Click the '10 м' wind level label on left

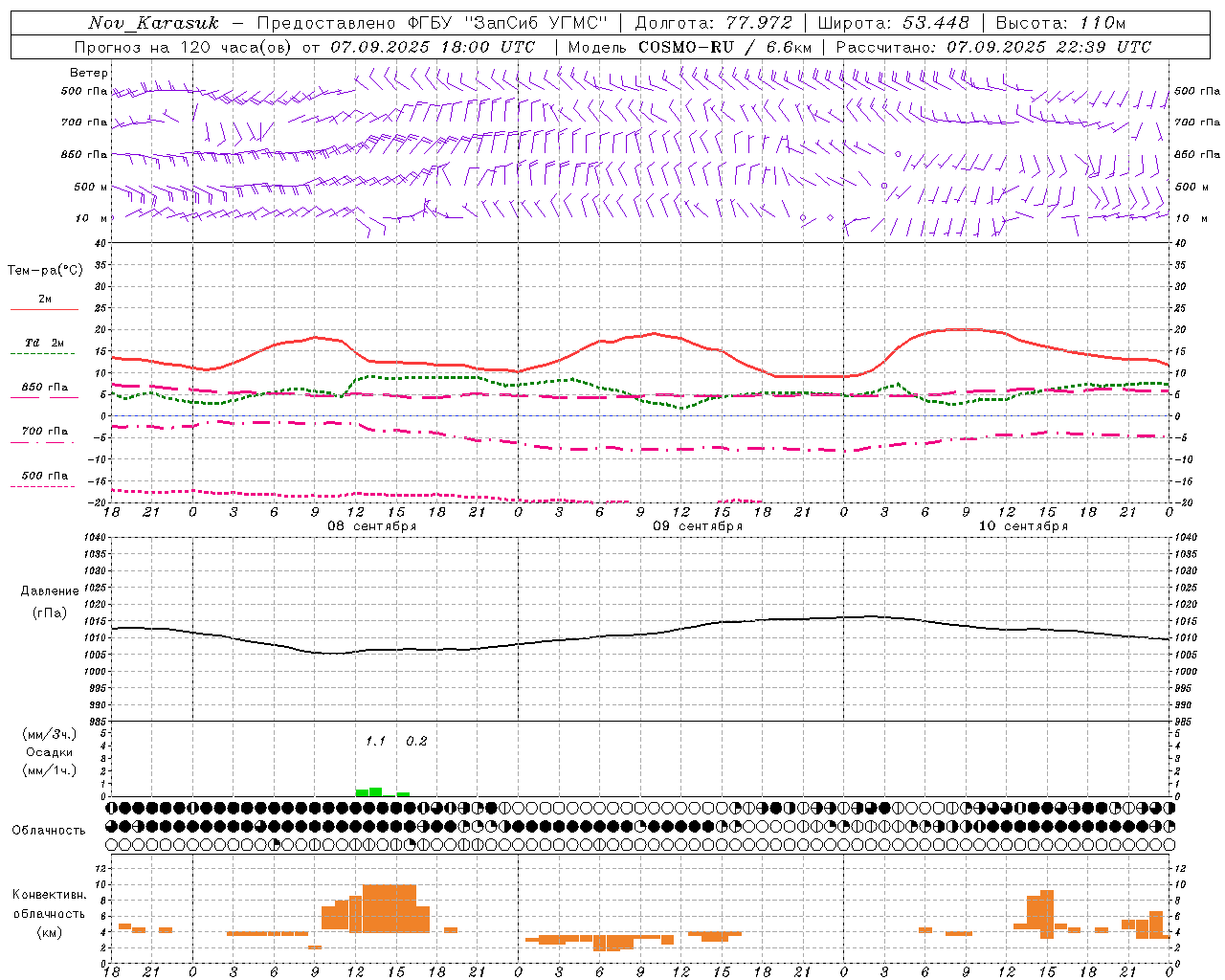click(x=93, y=218)
